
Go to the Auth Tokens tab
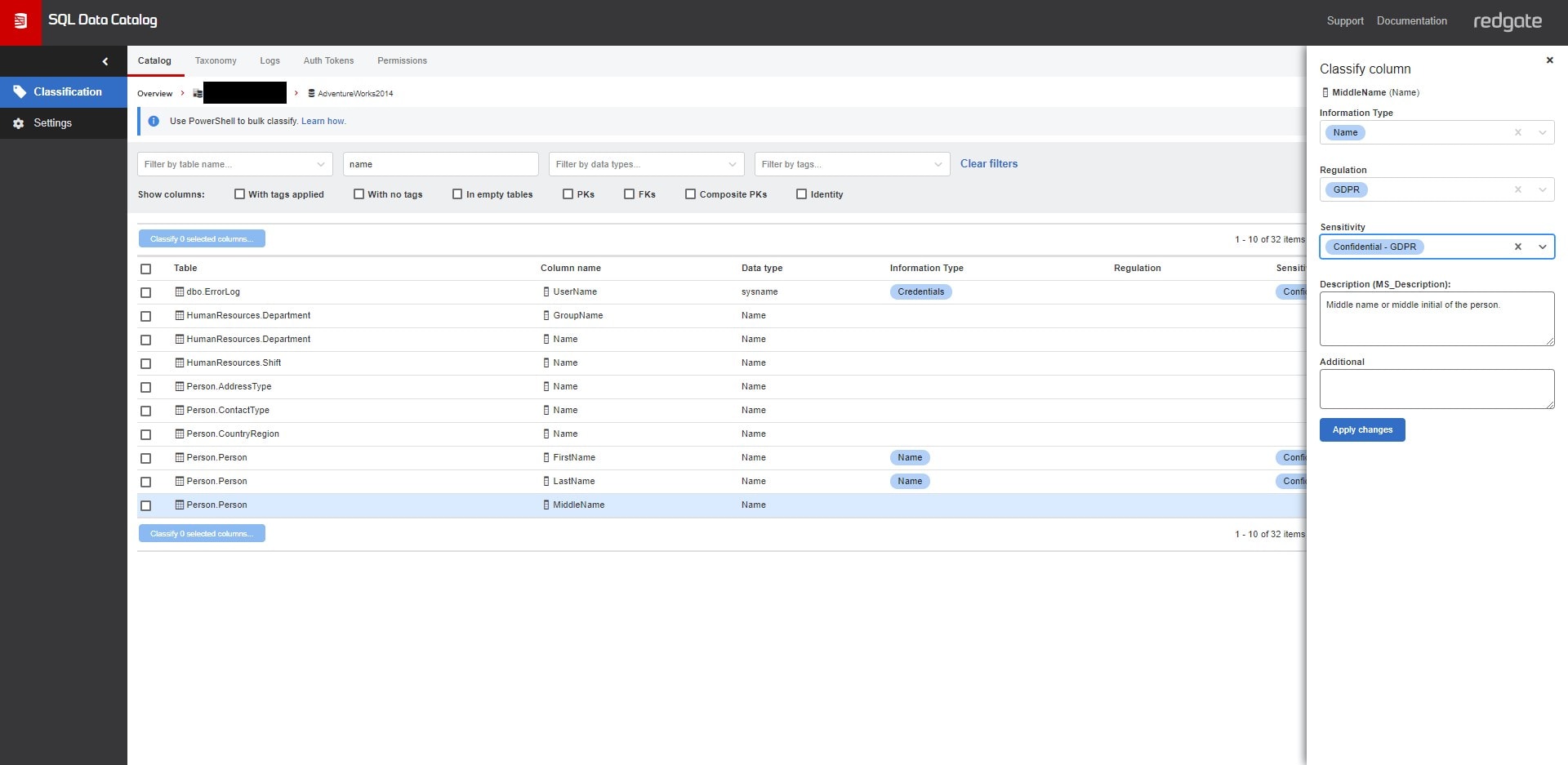328,60
